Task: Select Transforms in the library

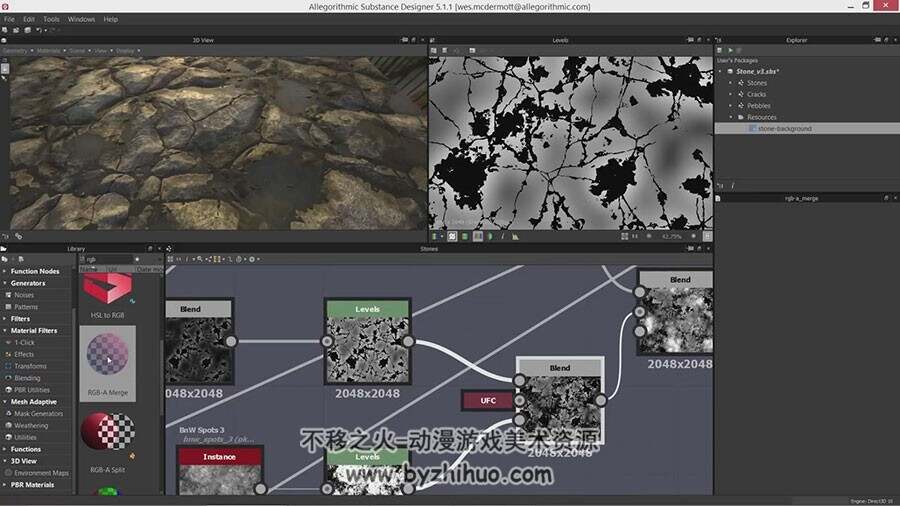Action: point(30,366)
